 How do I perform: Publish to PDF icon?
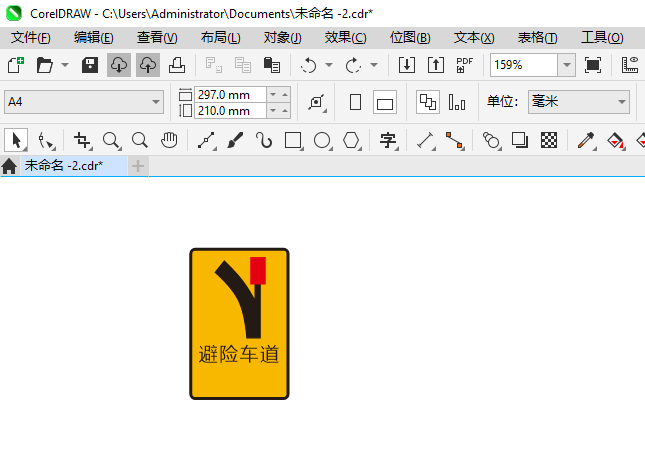click(465, 65)
